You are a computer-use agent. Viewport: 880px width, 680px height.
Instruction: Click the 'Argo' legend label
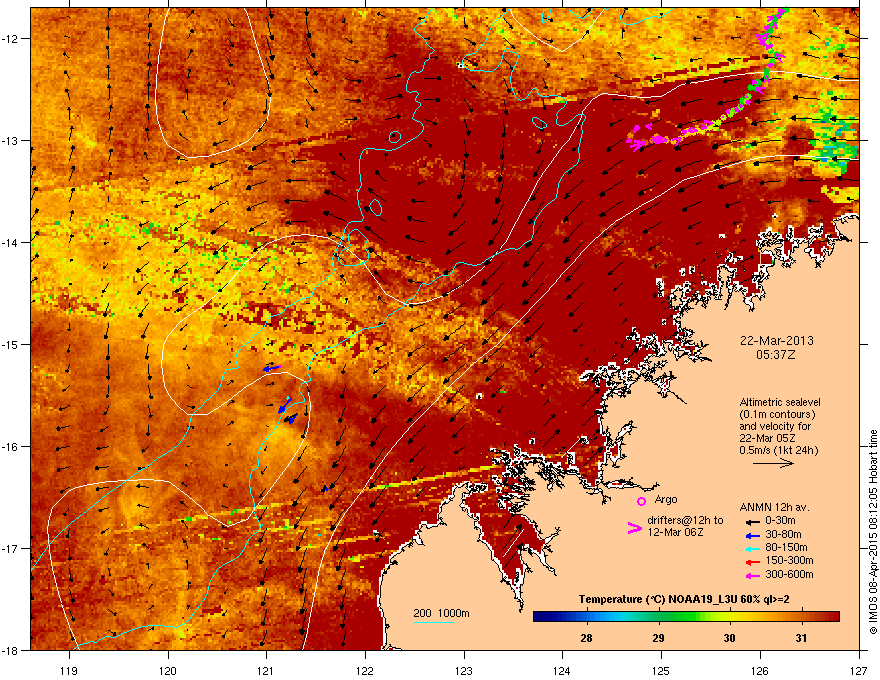pyautogui.click(x=666, y=499)
